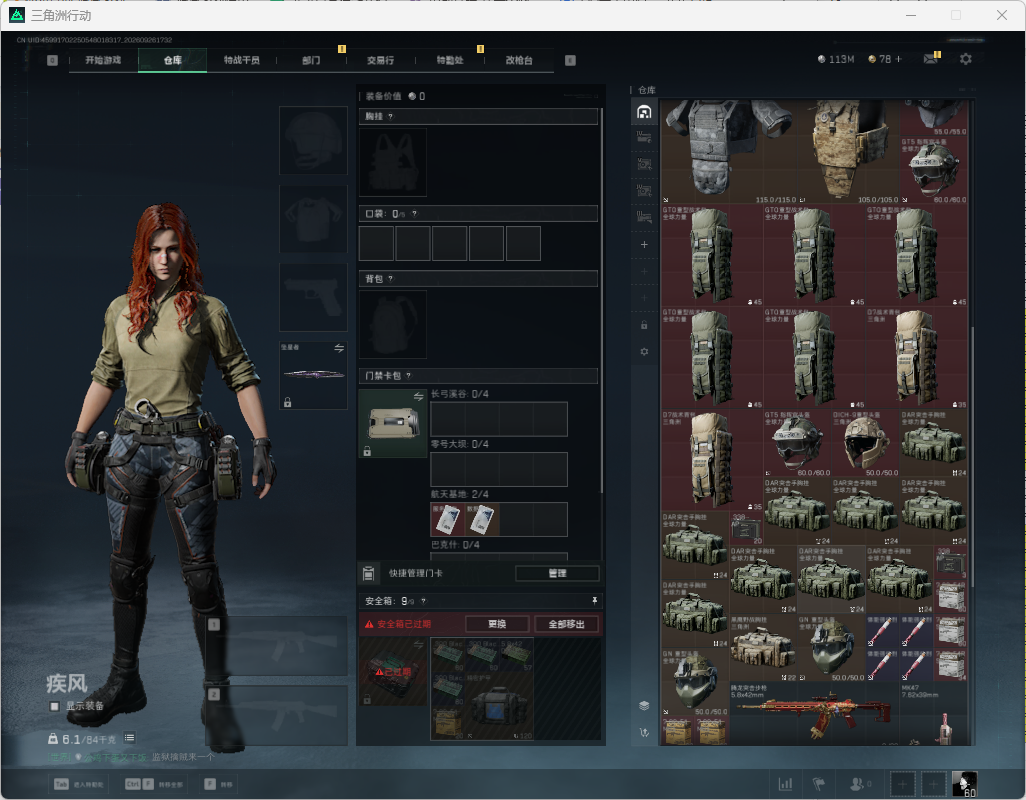Select the first 航天基地 keycard
Image resolution: width=1026 pixels, height=800 pixels.
(448, 519)
